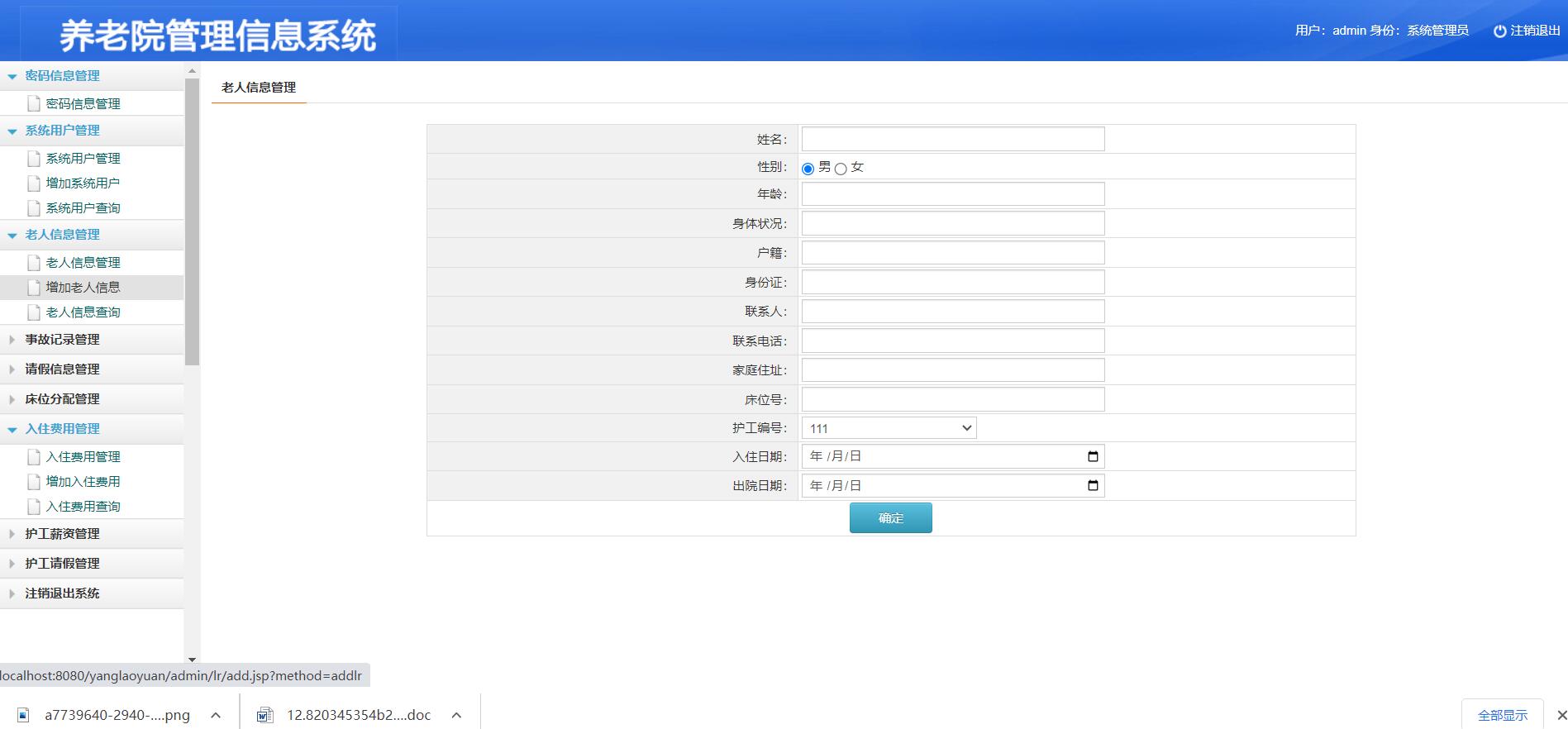Image resolution: width=1568 pixels, height=729 pixels.
Task: Click the page icon beside 入住费用查询
Action: pos(34,506)
